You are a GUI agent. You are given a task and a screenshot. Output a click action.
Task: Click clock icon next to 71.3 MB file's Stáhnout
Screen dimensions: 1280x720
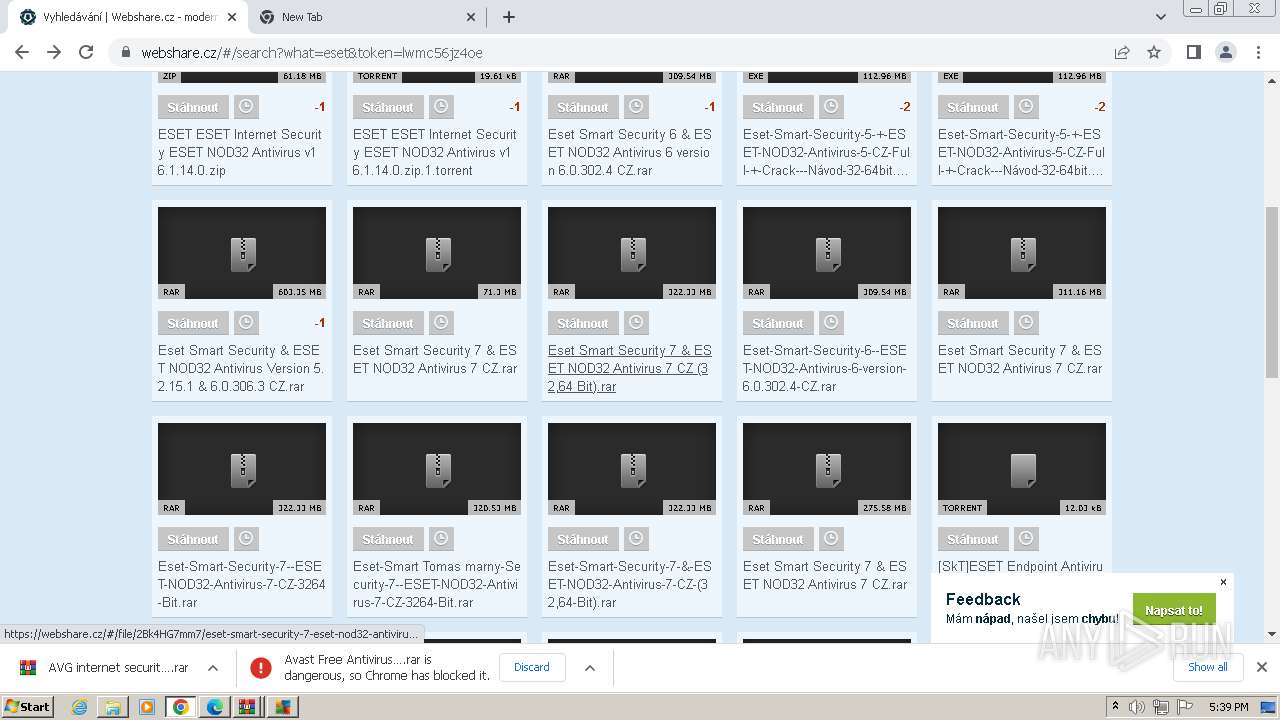[441, 323]
